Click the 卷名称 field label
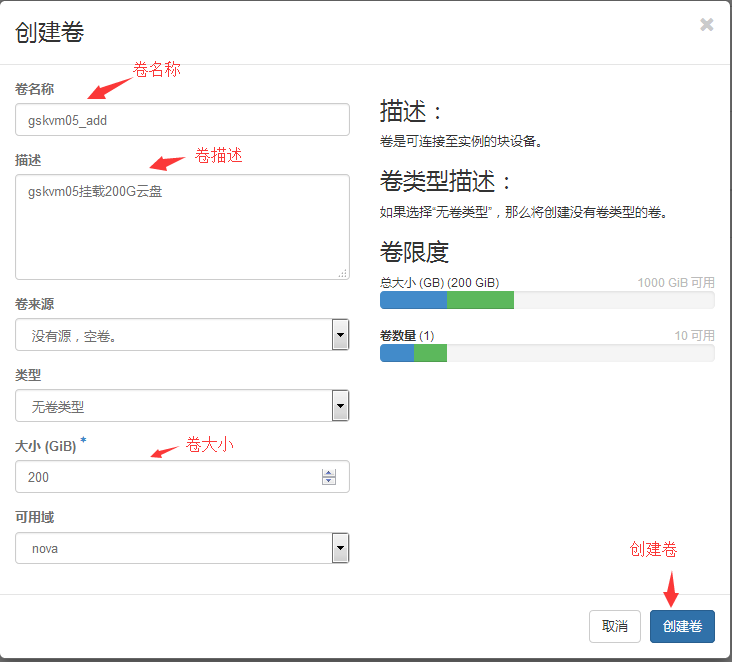The width and height of the screenshot is (732, 662). point(35,89)
